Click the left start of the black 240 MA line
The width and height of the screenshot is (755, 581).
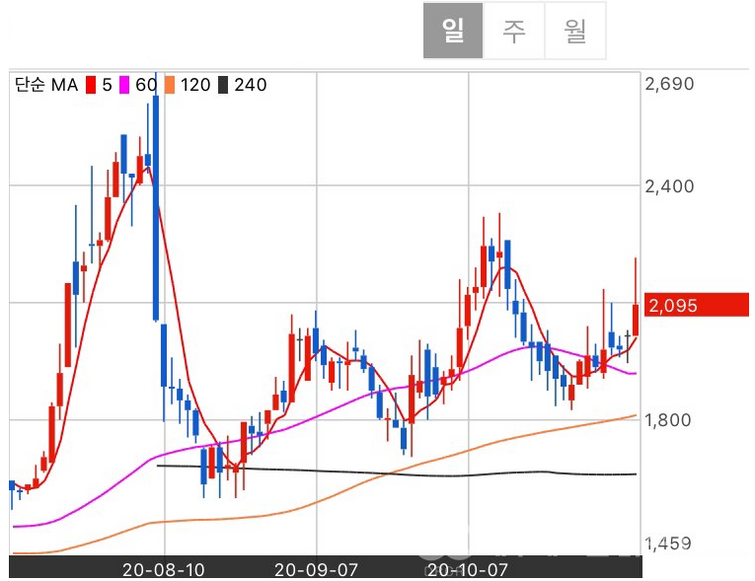pos(160,465)
